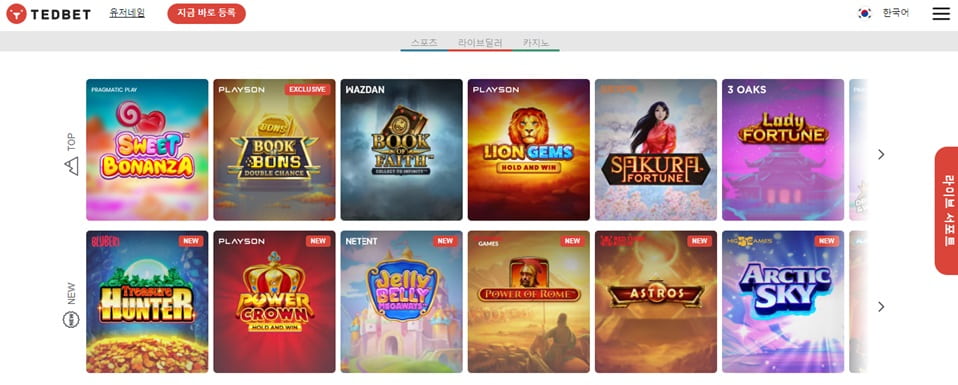Viewport: 958px width, 385px height.
Task: Open the Book of Bons game
Action: coord(274,150)
